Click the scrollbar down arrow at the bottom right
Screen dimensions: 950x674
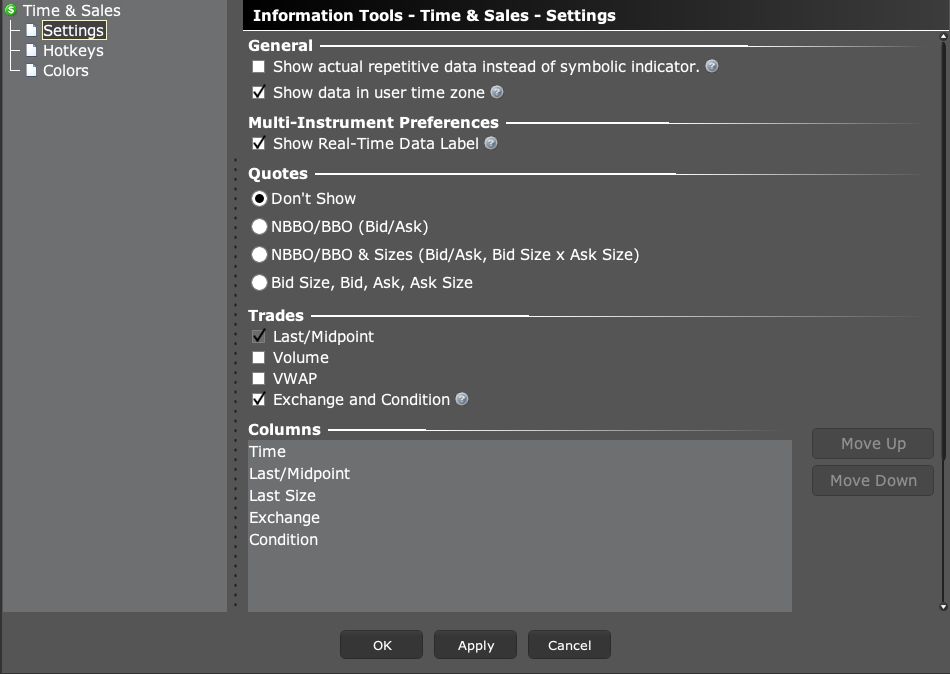(943, 606)
